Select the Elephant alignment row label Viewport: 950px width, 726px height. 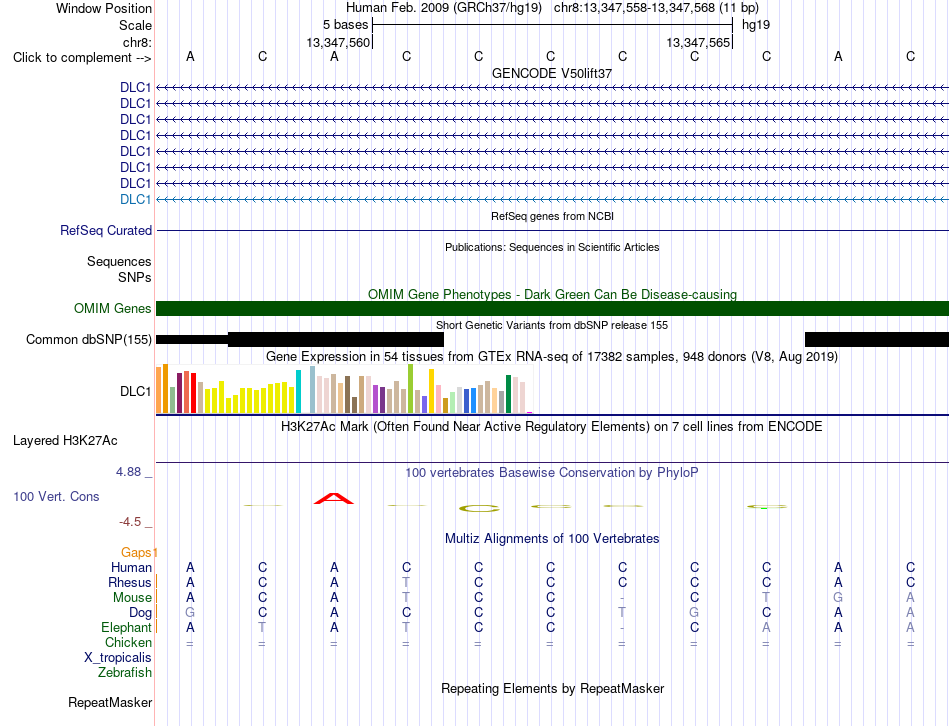click(x=126, y=628)
